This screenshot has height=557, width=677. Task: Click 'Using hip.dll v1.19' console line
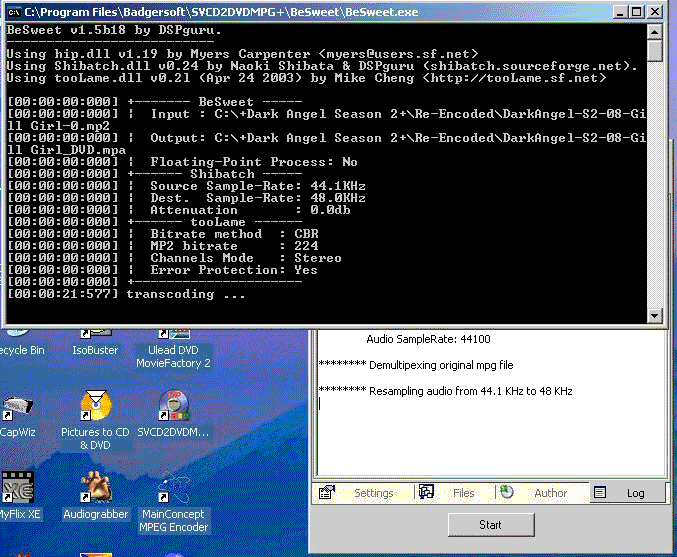click(x=243, y=54)
